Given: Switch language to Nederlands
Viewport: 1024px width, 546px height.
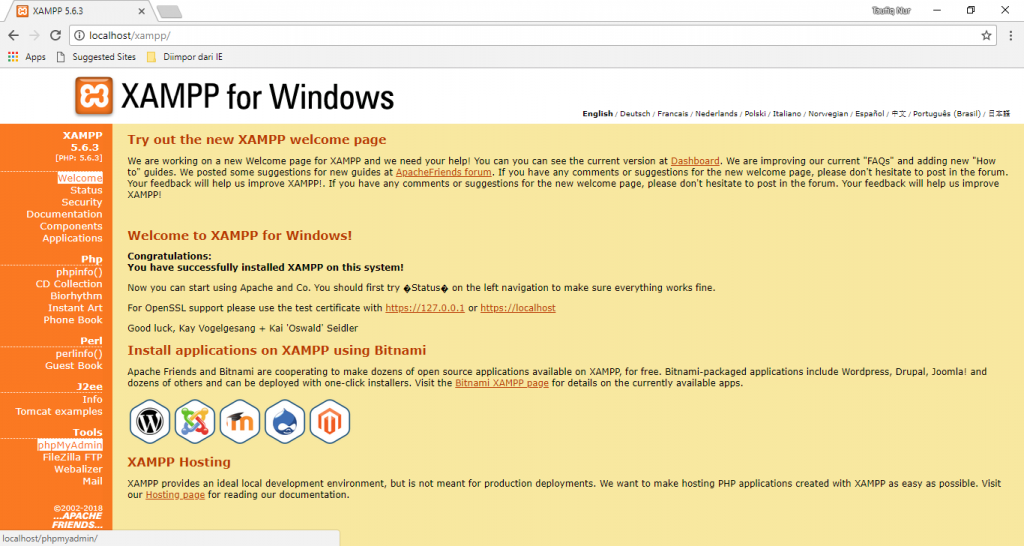Looking at the screenshot, I should click(716, 114).
